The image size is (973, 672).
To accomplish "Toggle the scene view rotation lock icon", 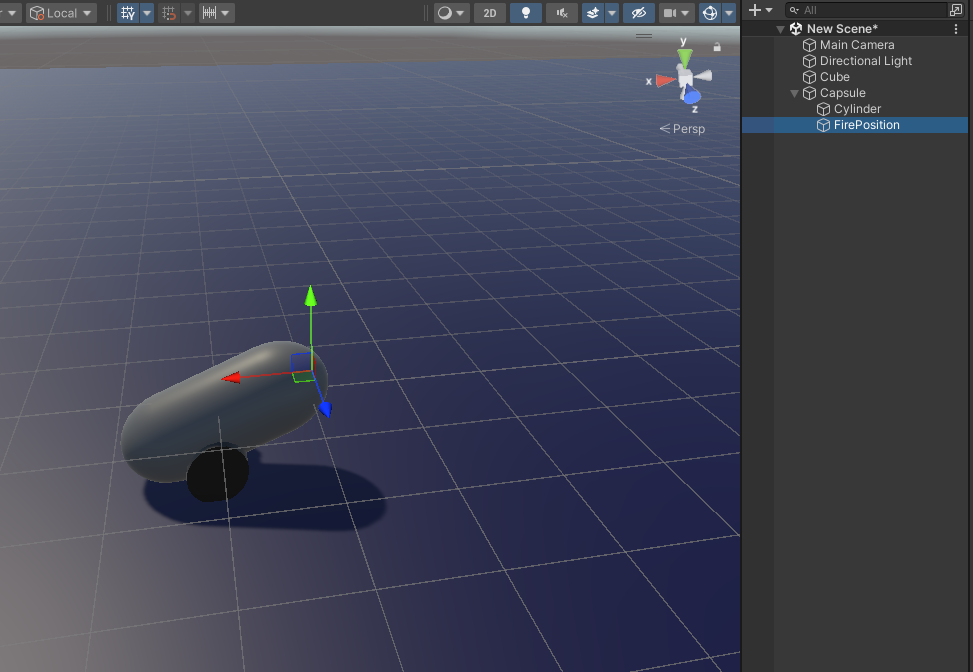I will [x=717, y=47].
